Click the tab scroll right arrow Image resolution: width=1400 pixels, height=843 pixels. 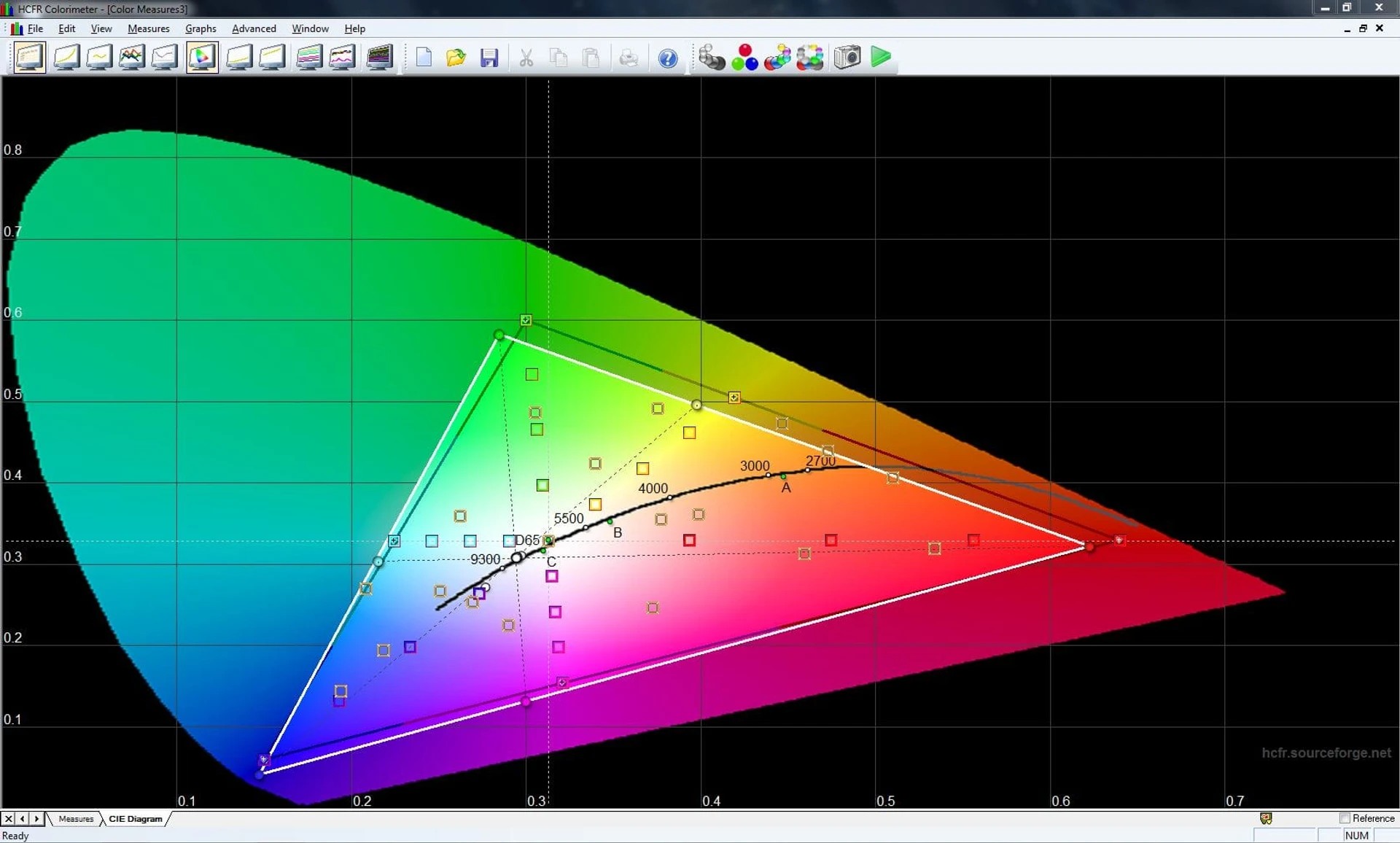pyautogui.click(x=36, y=819)
